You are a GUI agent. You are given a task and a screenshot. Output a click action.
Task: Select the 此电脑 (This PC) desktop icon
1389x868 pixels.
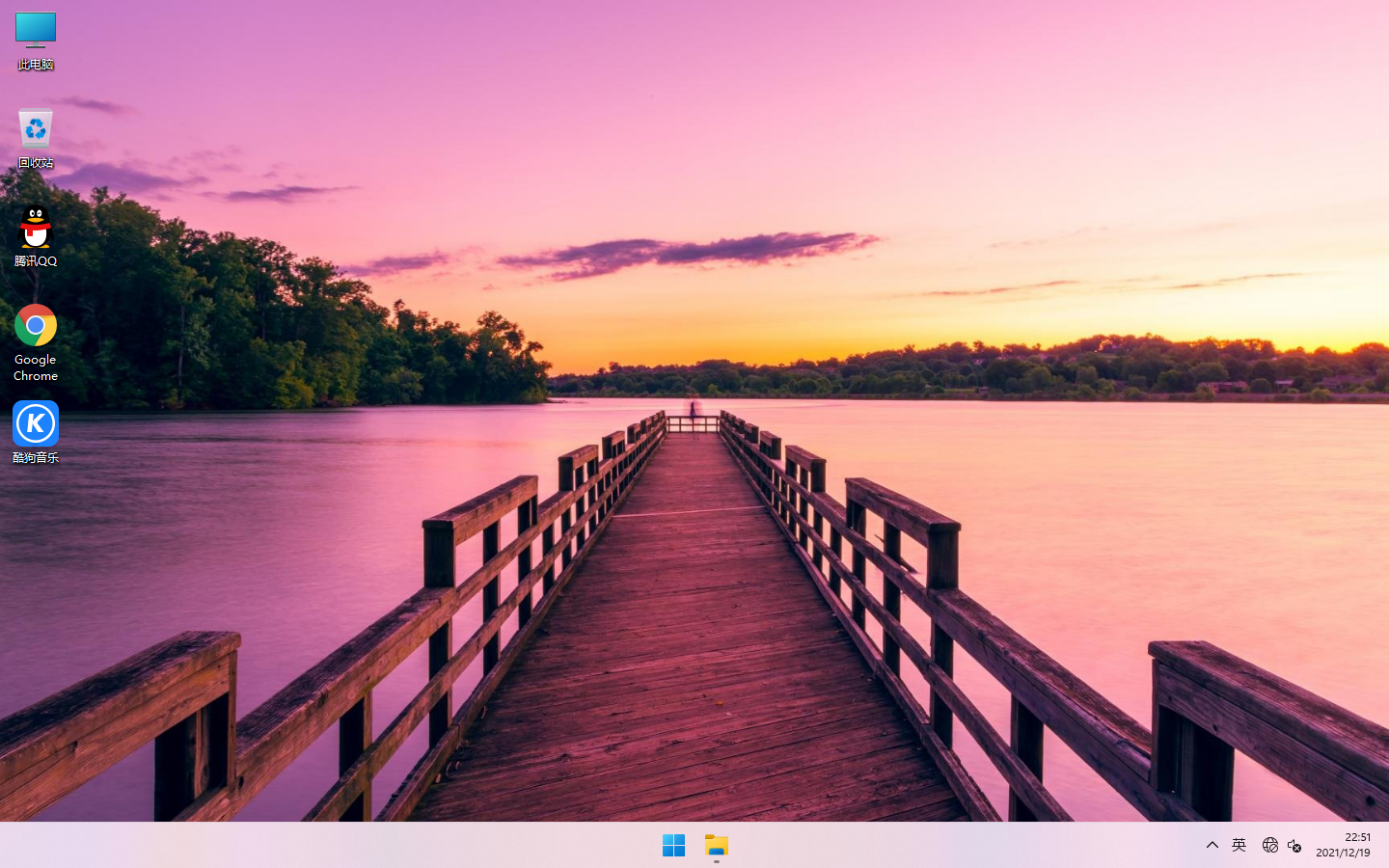click(x=36, y=31)
